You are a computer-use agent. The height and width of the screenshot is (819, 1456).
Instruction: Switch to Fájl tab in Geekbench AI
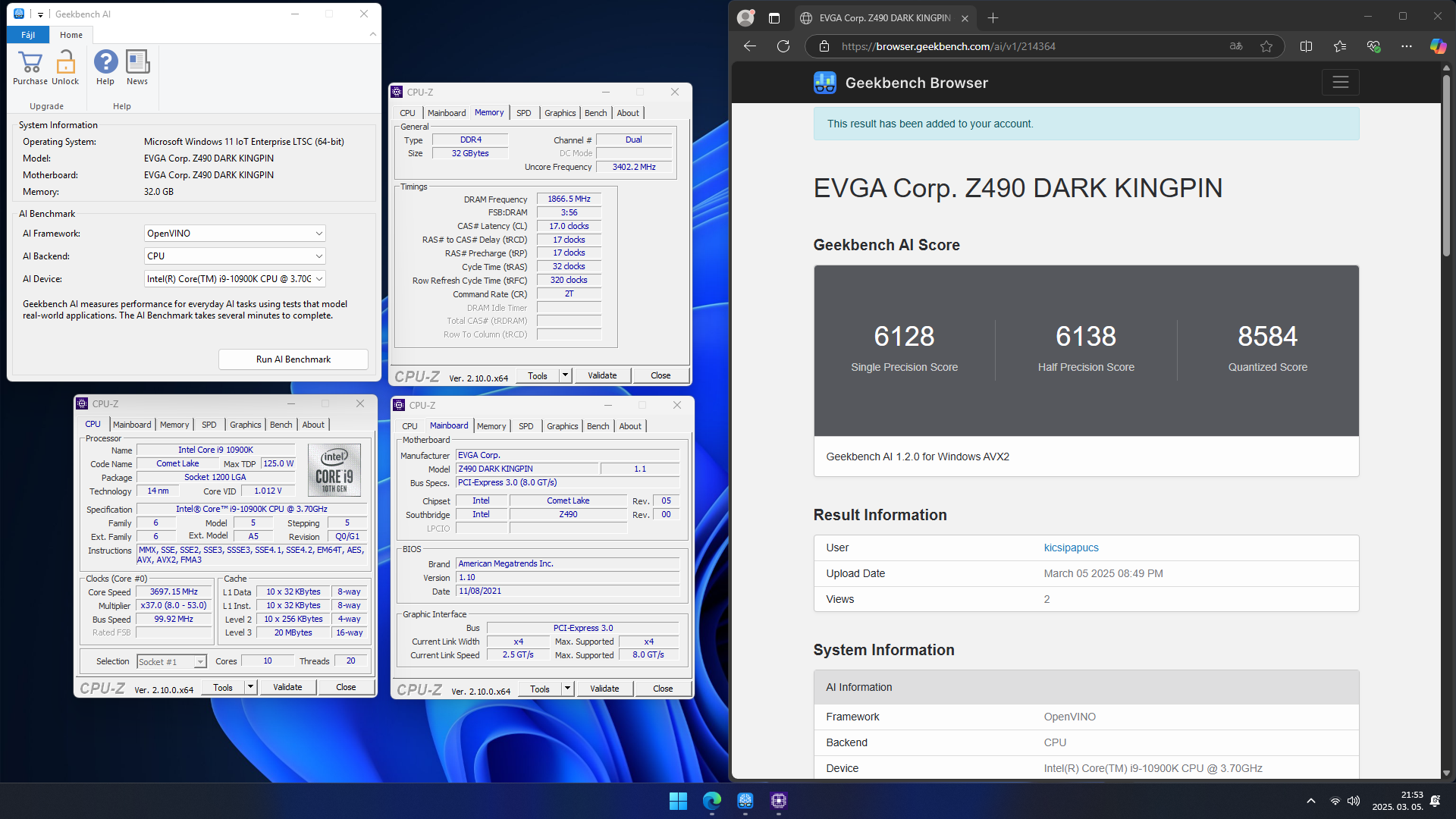click(x=28, y=35)
